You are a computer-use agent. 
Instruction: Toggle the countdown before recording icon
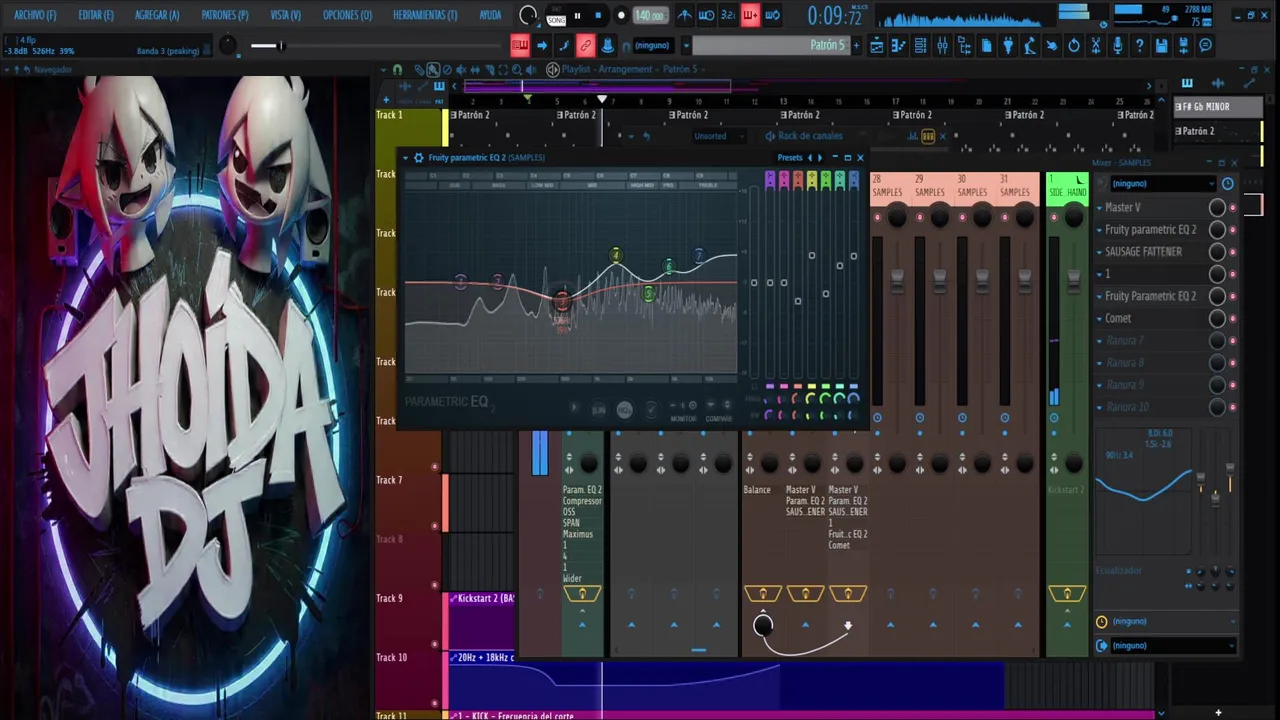pyautogui.click(x=728, y=15)
